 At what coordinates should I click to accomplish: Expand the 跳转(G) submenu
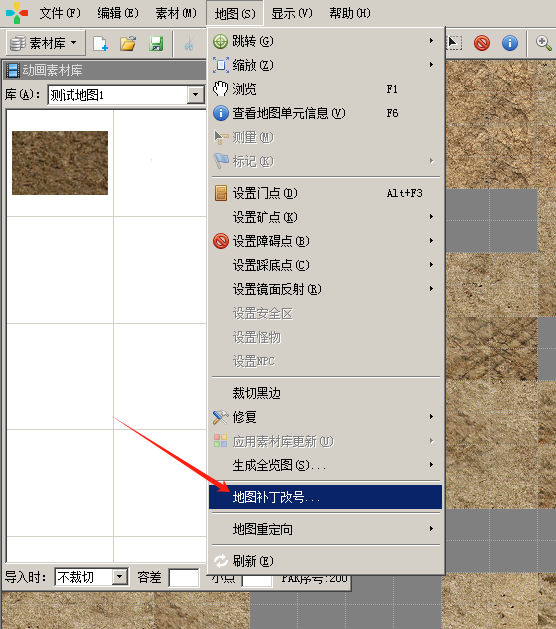(325, 41)
